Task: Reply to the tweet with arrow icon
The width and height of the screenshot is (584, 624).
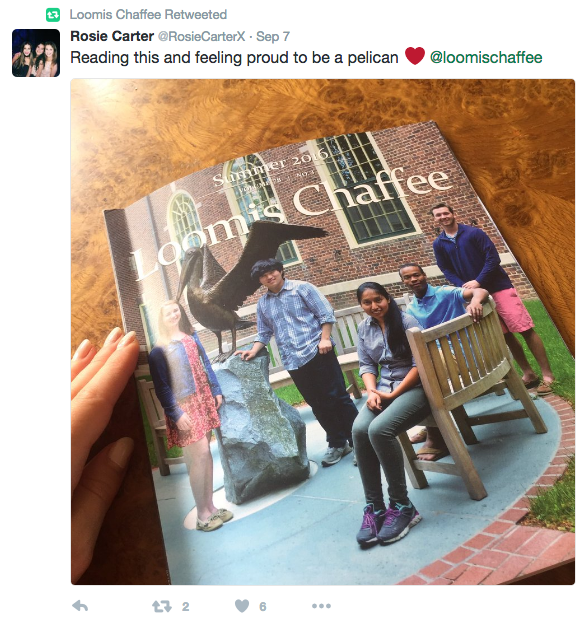Action: coord(80,606)
